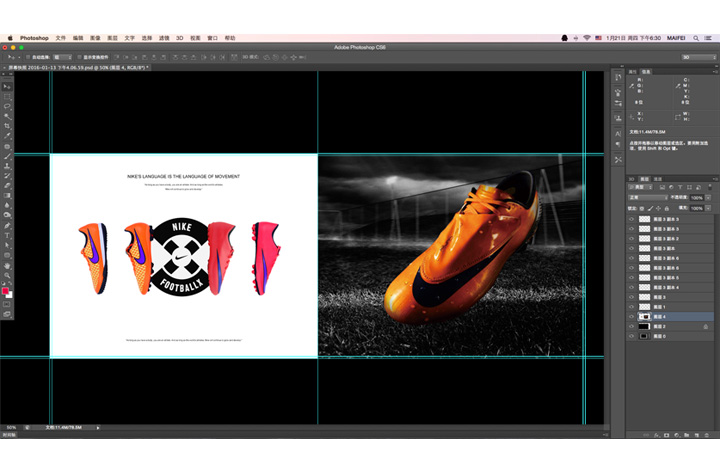Viewport: 720px width, 471px height.
Task: Open the auto-select 组 dropdown
Action: pyautogui.click(x=62, y=57)
